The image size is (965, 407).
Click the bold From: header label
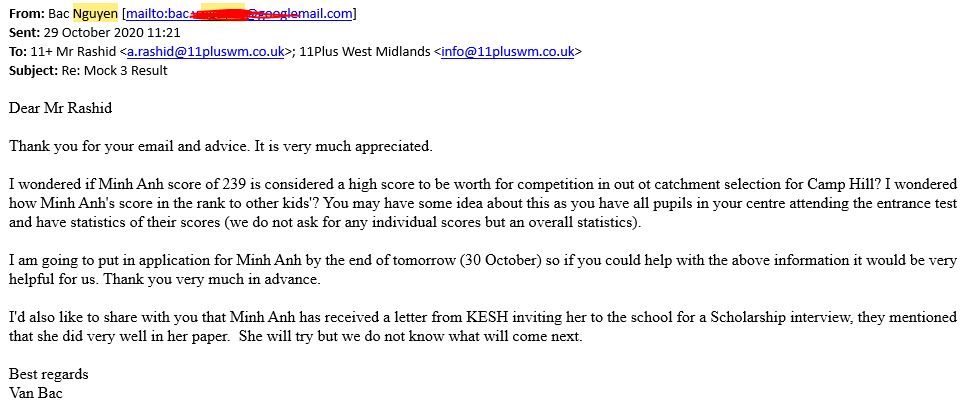pyautogui.click(x=25, y=14)
